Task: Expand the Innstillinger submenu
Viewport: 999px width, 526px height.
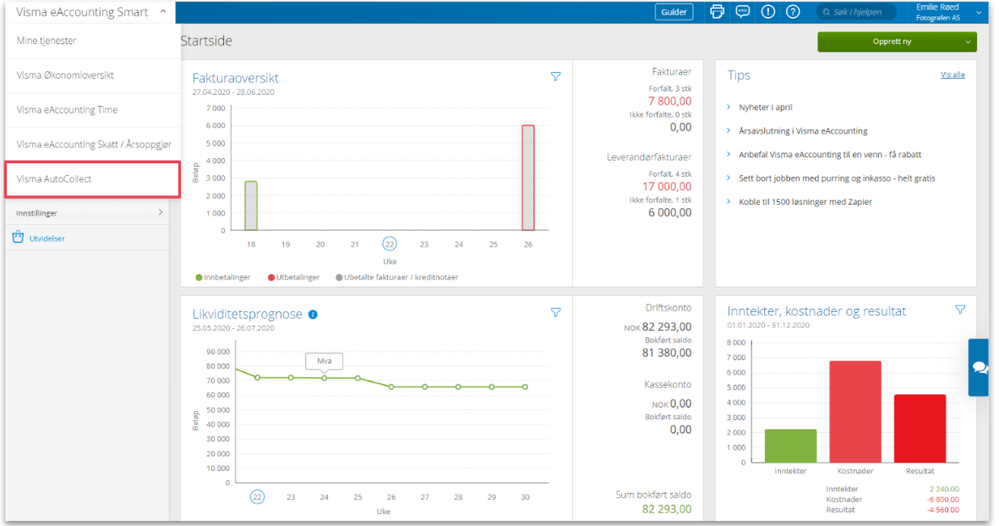Action: pyautogui.click(x=160, y=213)
